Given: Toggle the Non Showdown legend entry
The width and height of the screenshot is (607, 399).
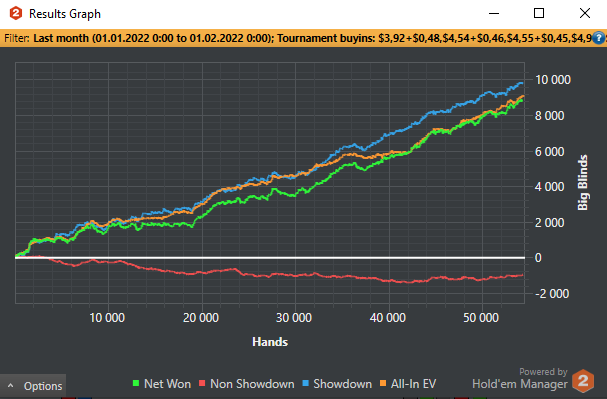Looking at the screenshot, I should click(x=247, y=384).
